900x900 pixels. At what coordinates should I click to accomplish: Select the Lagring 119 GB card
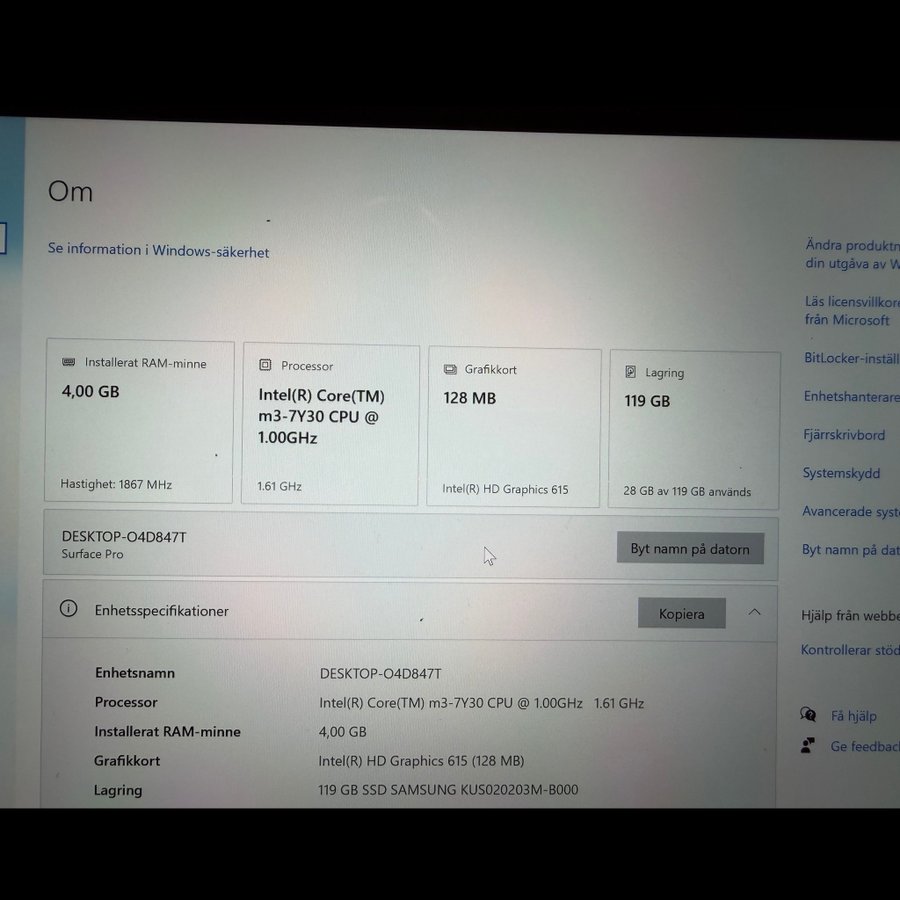pos(695,430)
